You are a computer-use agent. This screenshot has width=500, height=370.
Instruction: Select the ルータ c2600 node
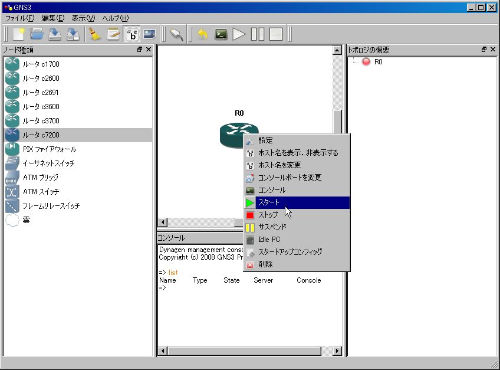coord(78,78)
